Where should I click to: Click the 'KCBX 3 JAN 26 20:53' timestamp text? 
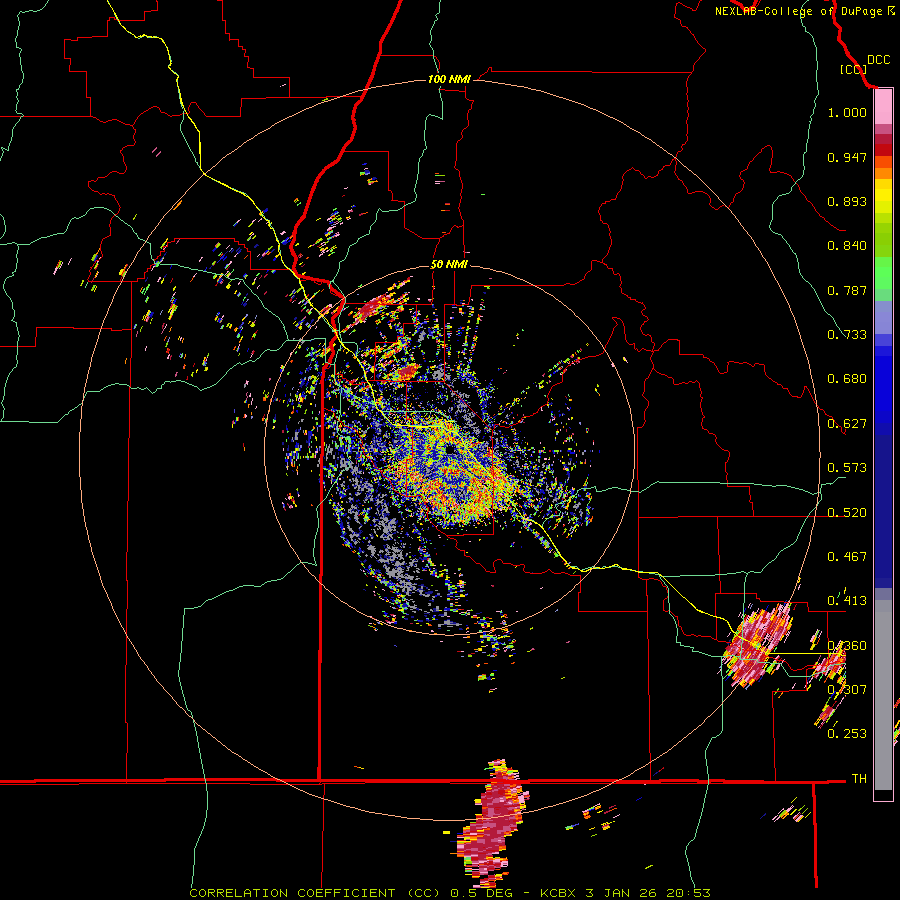[625, 893]
